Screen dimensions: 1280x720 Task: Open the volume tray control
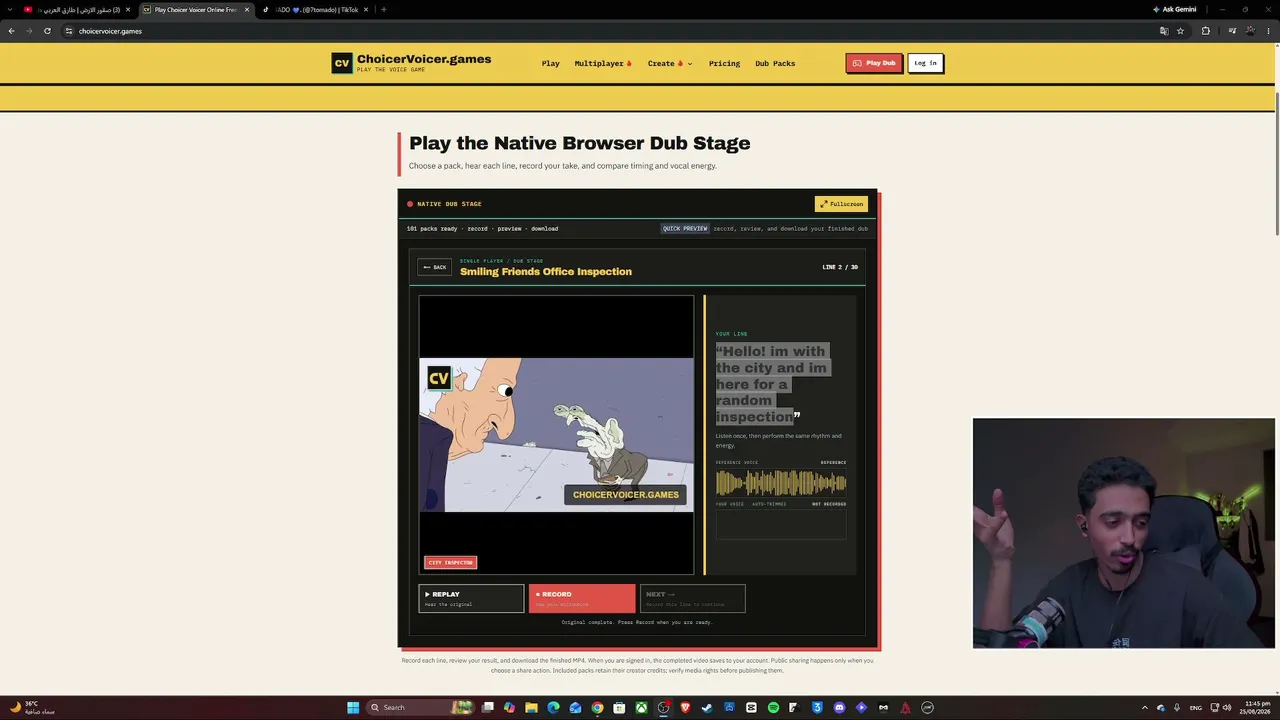(1227, 708)
